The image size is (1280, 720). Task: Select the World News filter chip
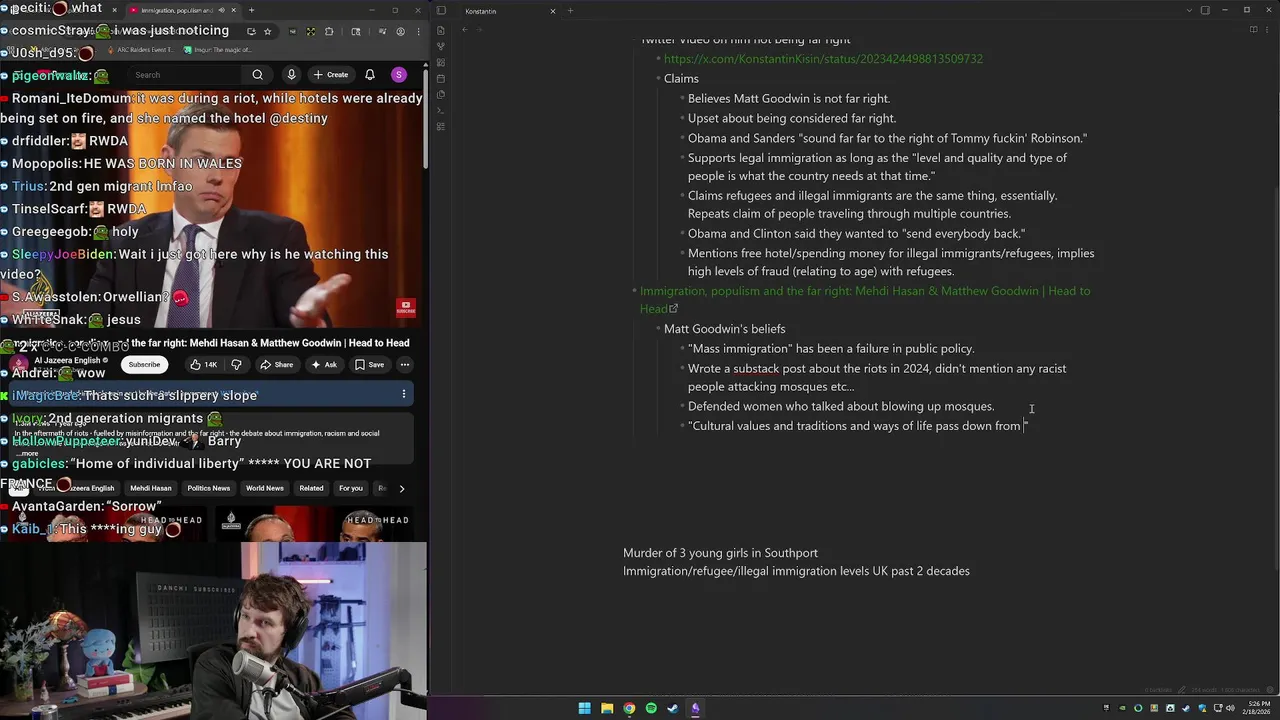(x=265, y=488)
